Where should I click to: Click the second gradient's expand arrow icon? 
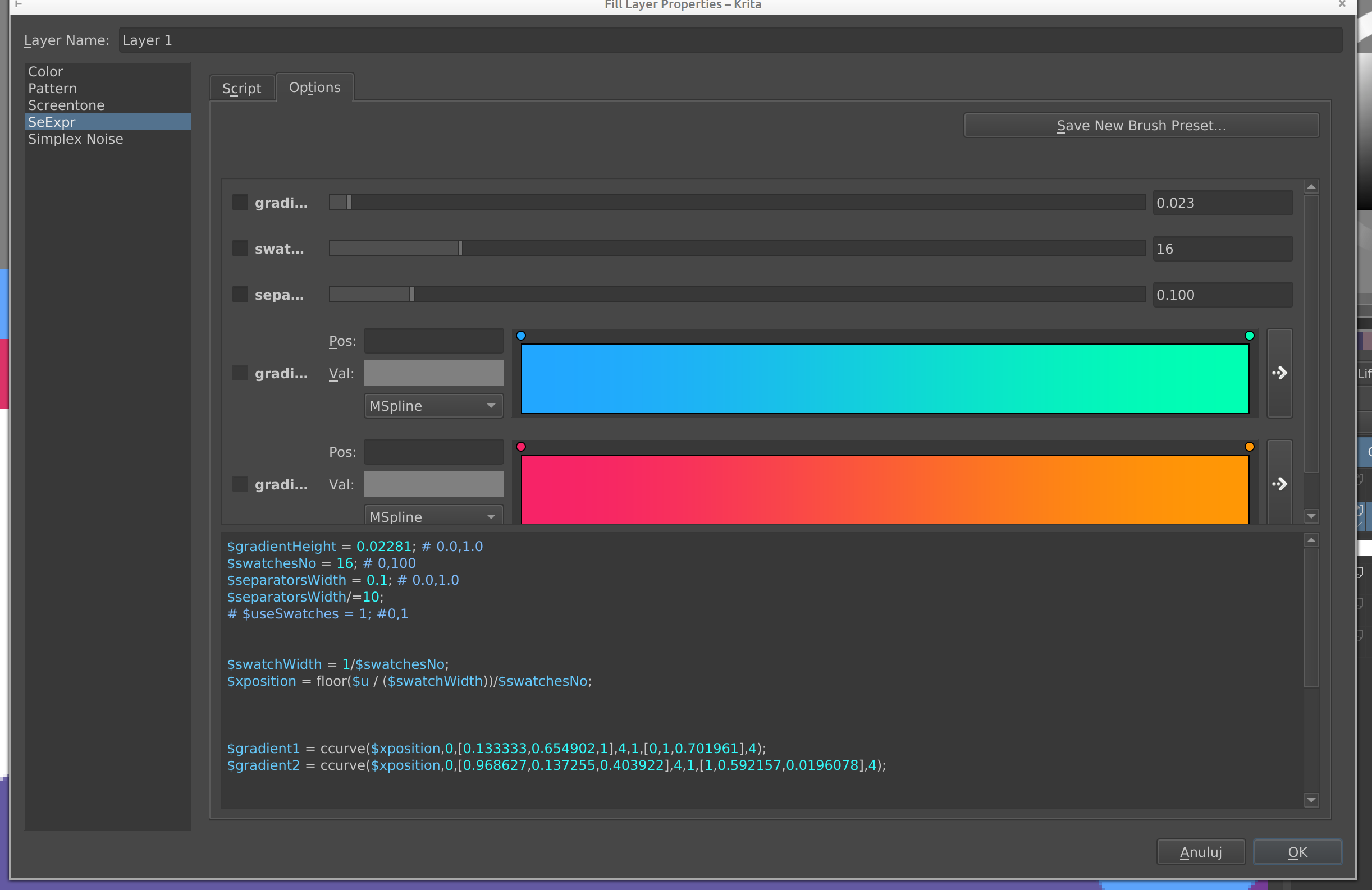coord(1279,484)
